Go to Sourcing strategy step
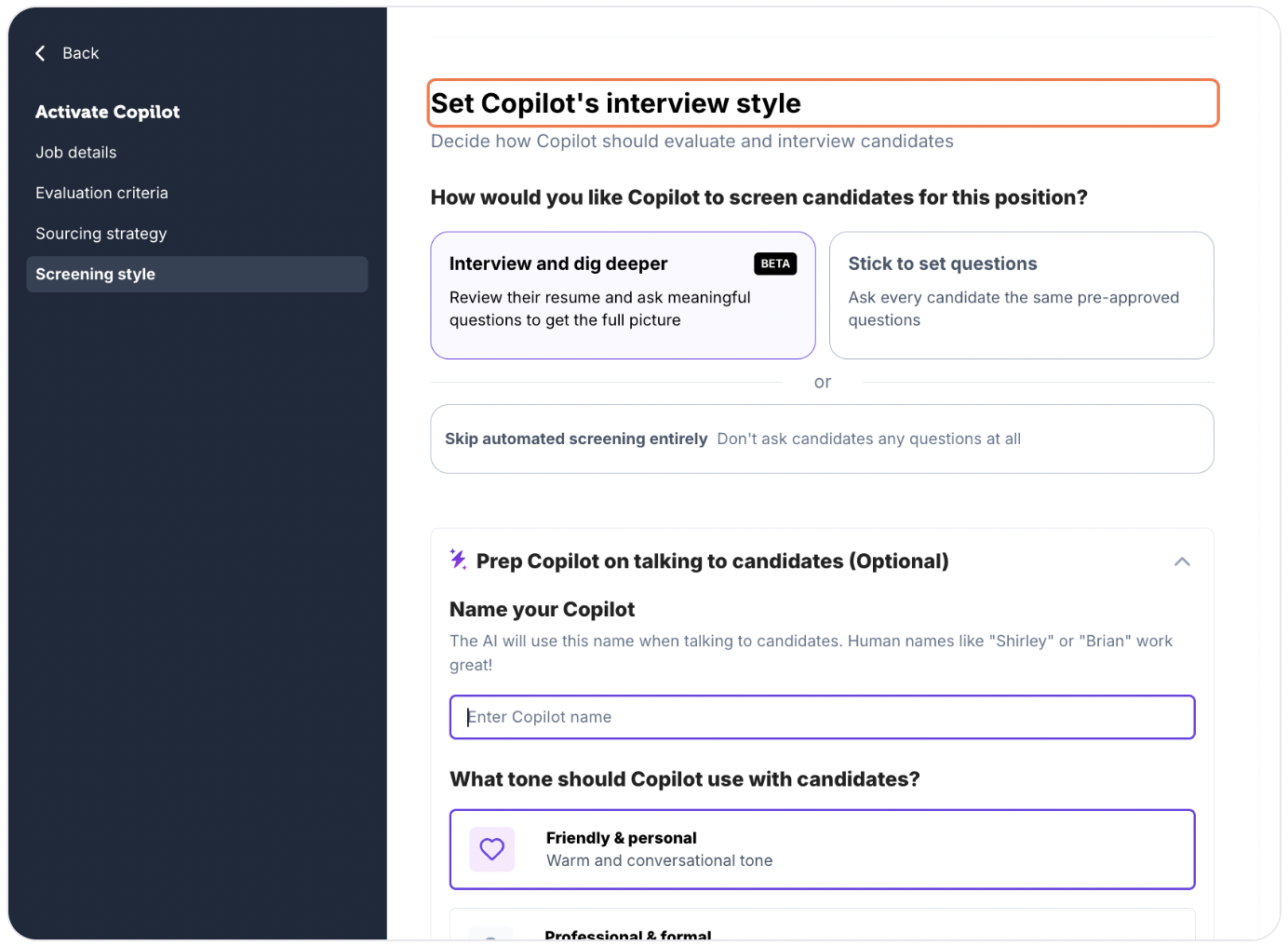 tap(101, 234)
